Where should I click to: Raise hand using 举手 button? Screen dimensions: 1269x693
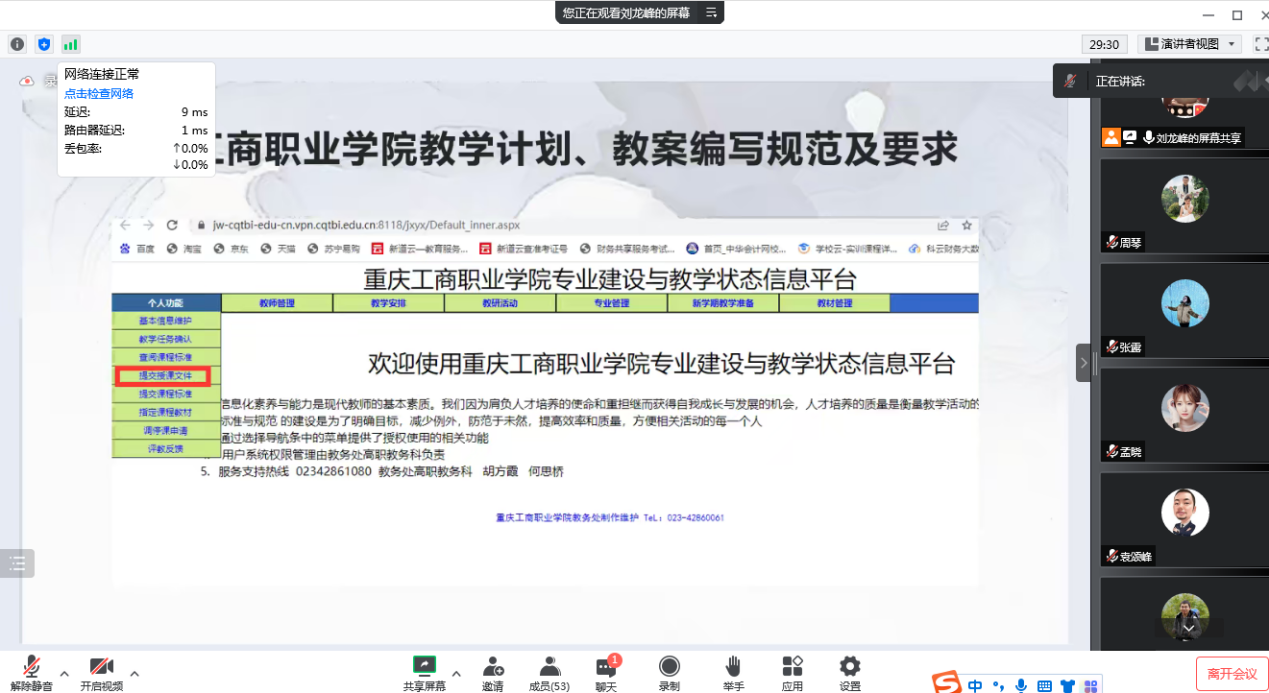(x=733, y=673)
